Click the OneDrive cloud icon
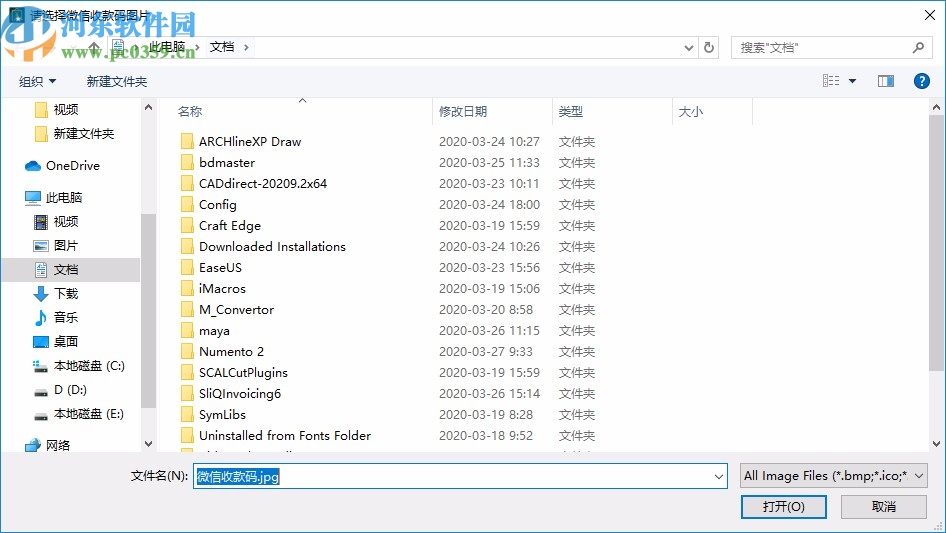This screenshot has width=946, height=533. (33, 166)
